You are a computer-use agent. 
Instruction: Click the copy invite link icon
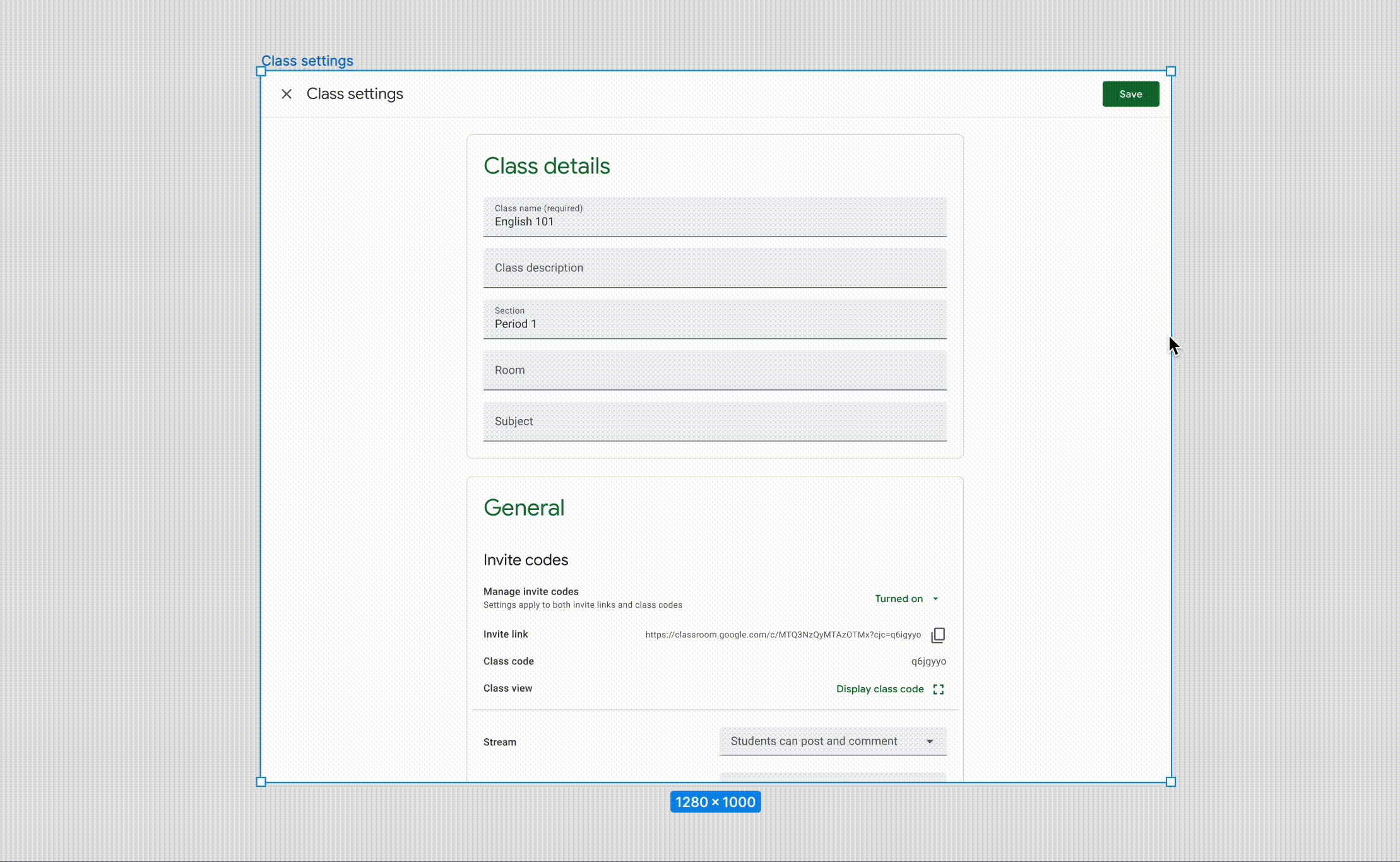938,635
